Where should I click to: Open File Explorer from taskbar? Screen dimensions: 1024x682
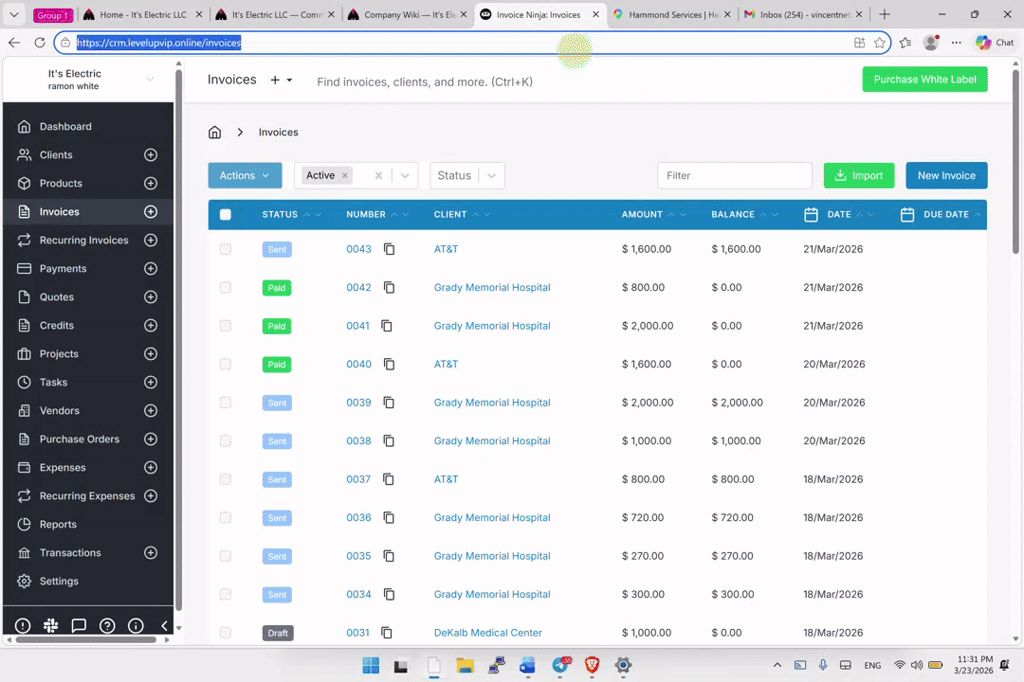(465, 665)
